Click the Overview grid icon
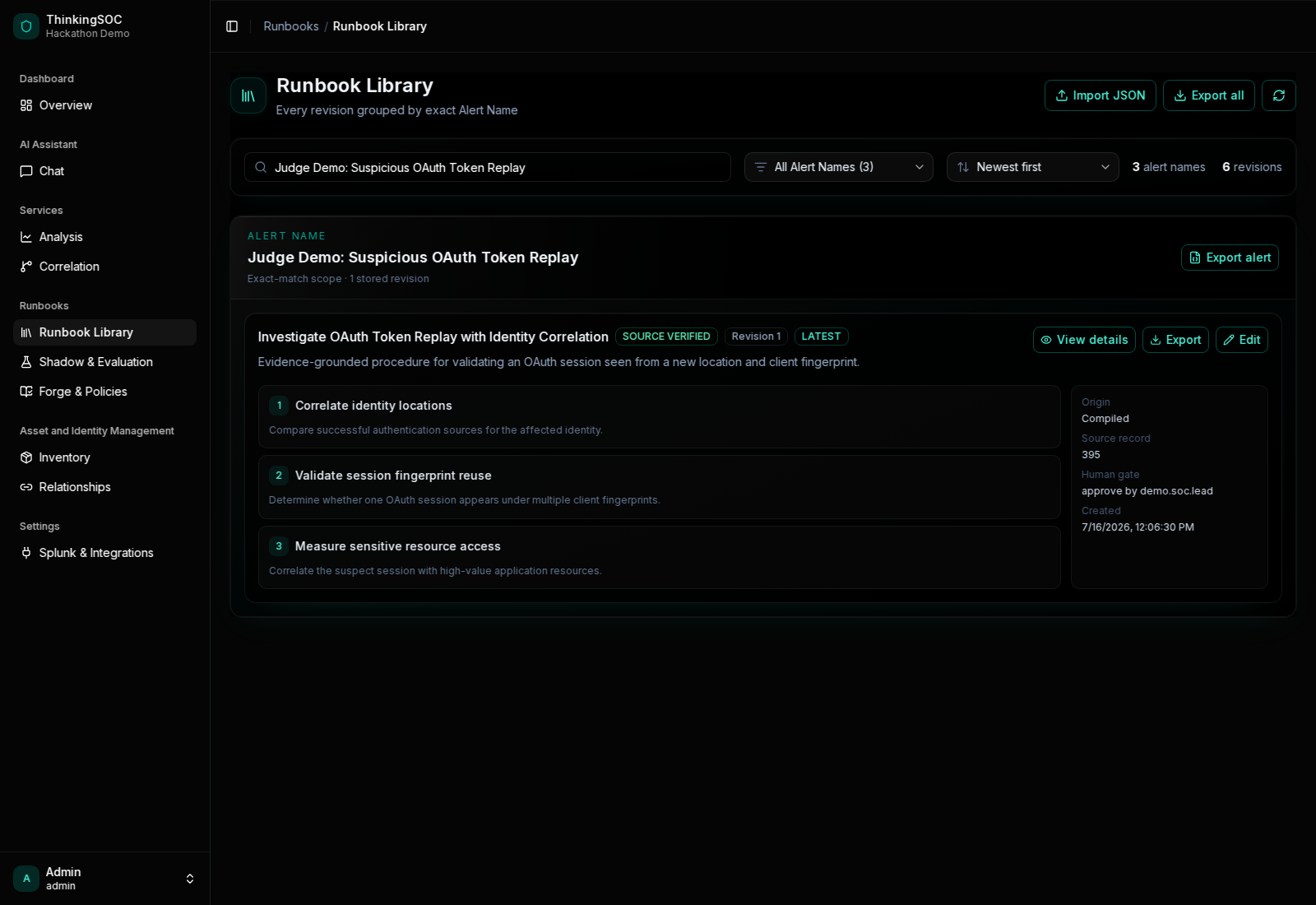This screenshot has width=1316, height=905. tap(26, 105)
